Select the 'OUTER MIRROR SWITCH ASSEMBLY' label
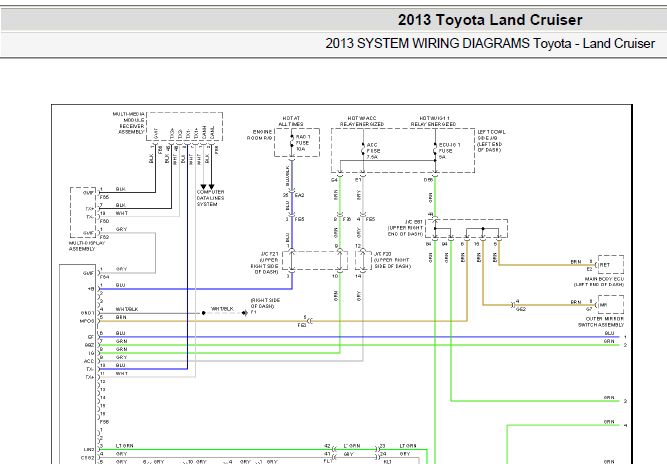Image resolution: width=667 pixels, height=464 pixels. click(x=601, y=322)
